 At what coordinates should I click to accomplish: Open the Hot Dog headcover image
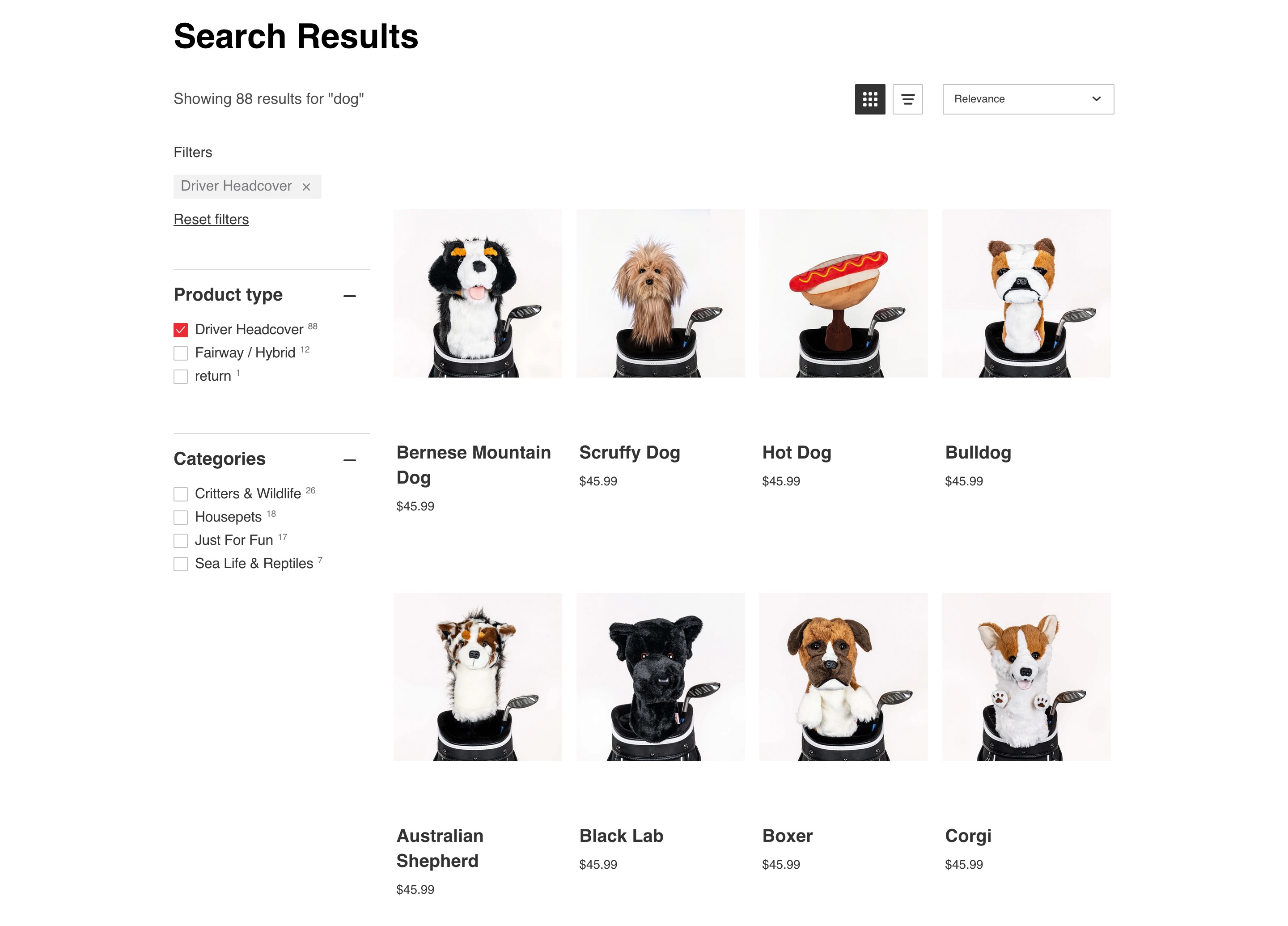(x=843, y=293)
